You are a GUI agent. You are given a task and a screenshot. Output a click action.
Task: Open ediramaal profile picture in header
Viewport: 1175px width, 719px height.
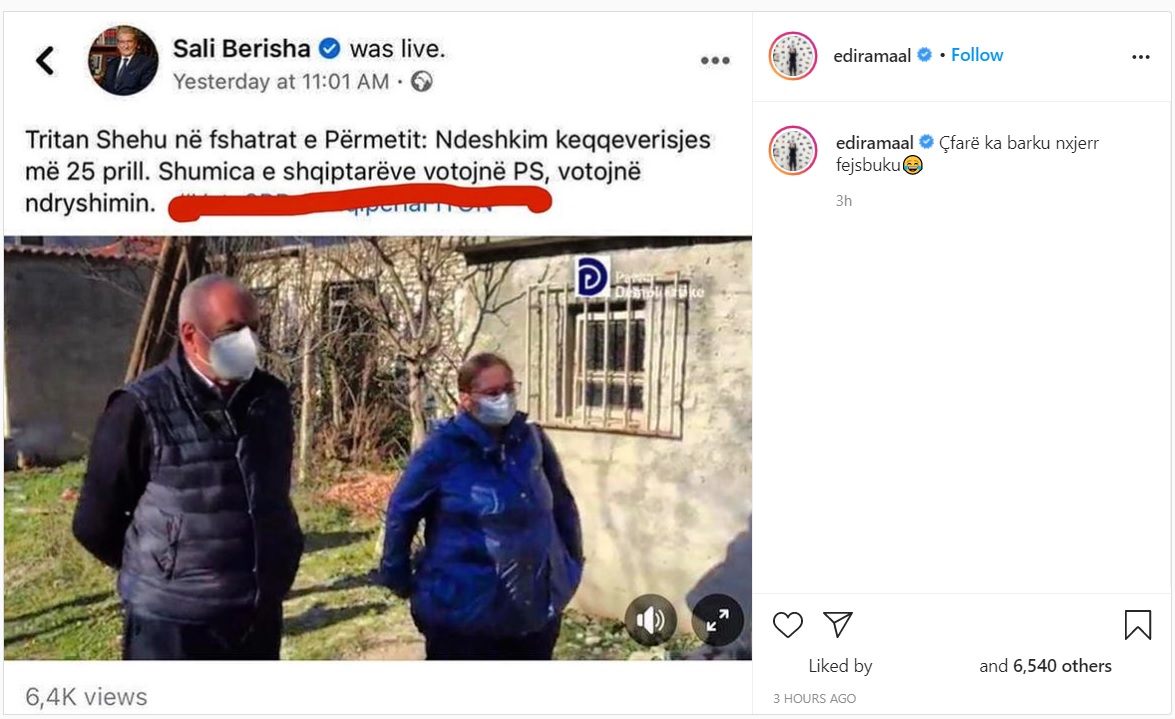tap(793, 55)
